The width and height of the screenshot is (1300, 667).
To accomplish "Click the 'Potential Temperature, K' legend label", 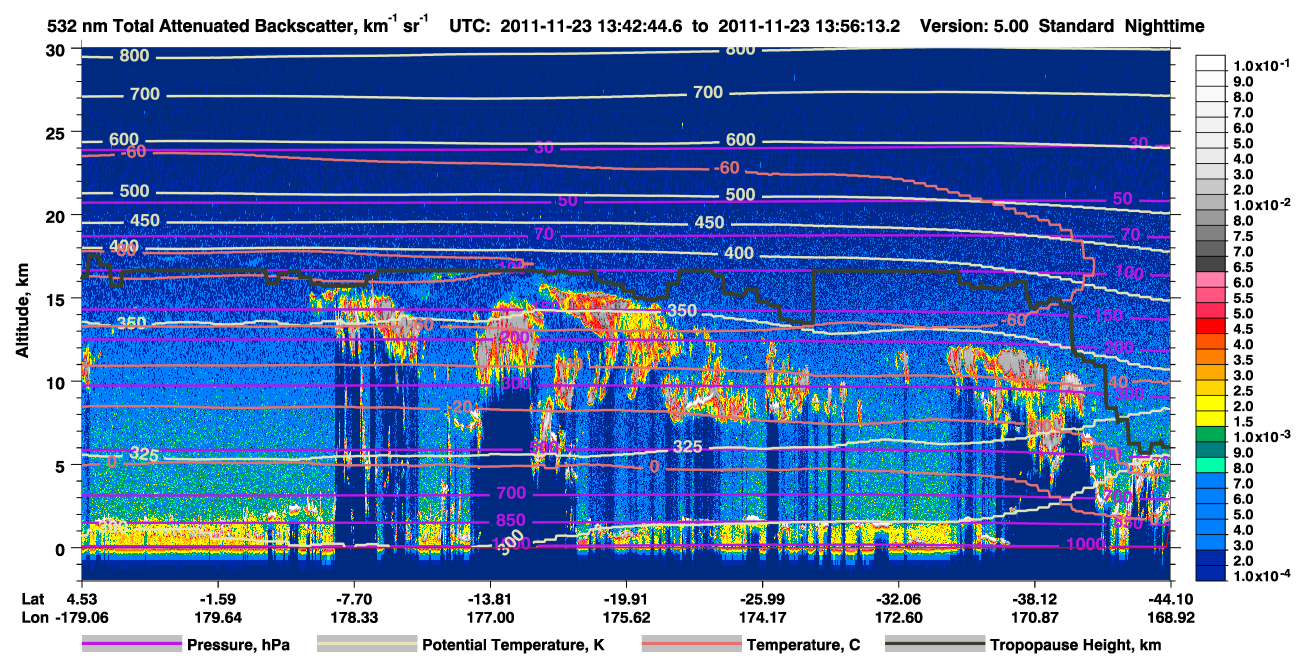I will [x=514, y=645].
